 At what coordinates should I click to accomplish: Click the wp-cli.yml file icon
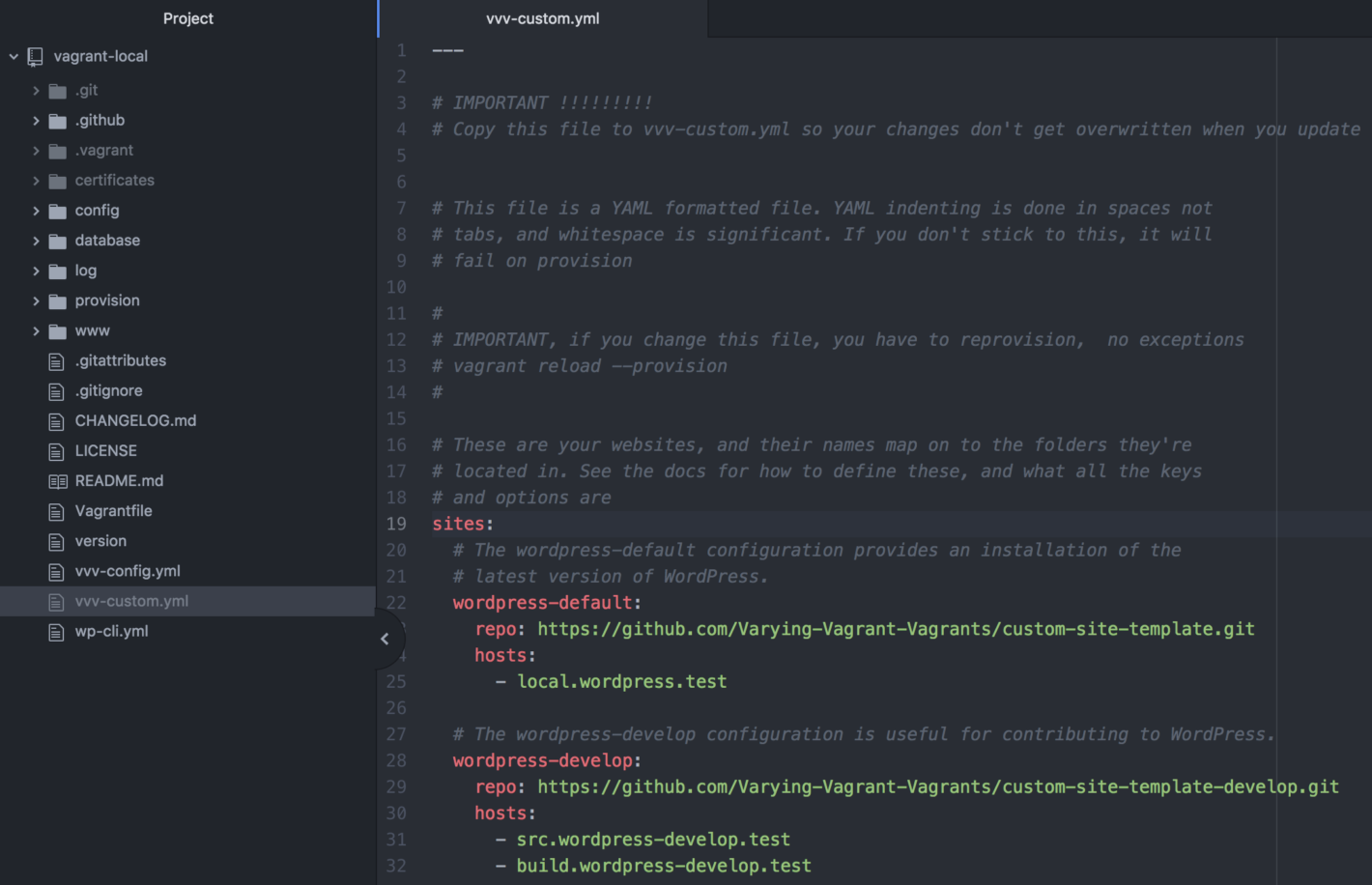[x=56, y=631]
